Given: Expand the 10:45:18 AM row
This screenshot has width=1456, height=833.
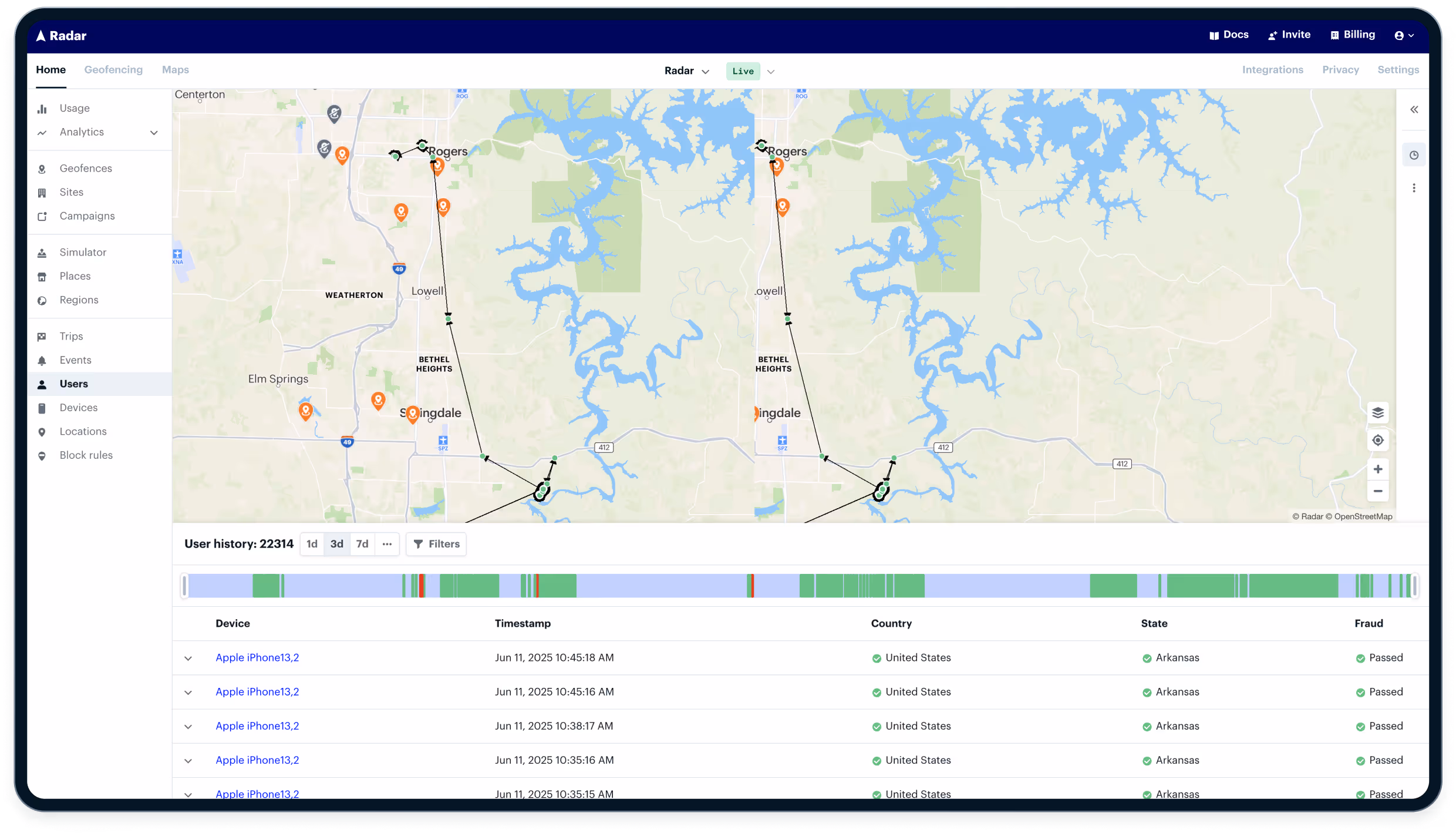Looking at the screenshot, I should click(x=188, y=658).
